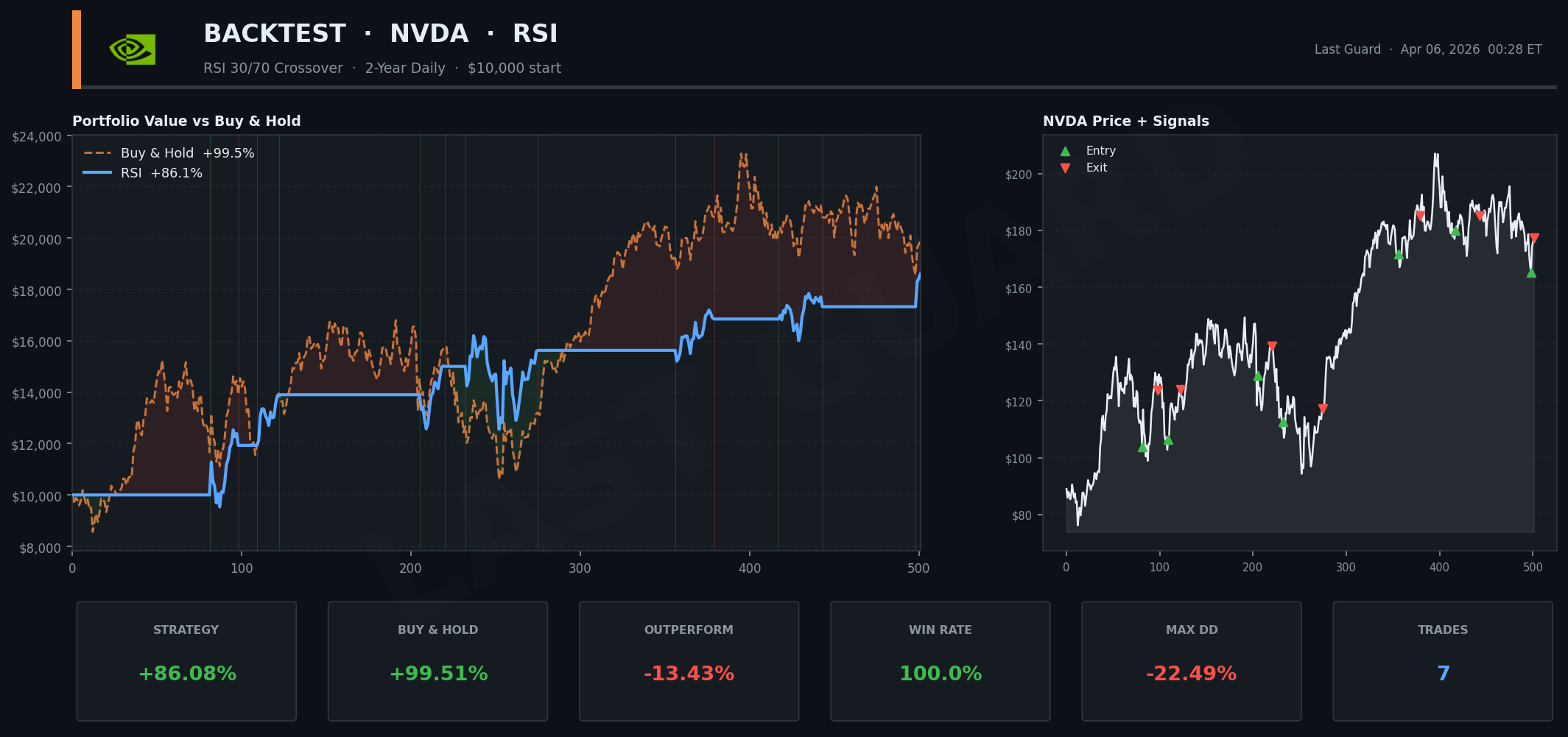Screen dimensions: 1568x737
Task: Click the MAX DD -22.49% card
Action: pyautogui.click(x=1191, y=660)
